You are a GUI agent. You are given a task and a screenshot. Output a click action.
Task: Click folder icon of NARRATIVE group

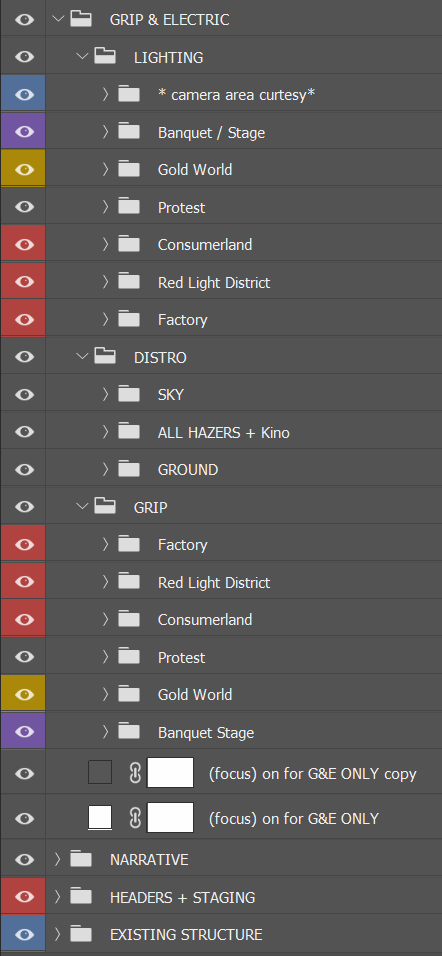point(80,859)
